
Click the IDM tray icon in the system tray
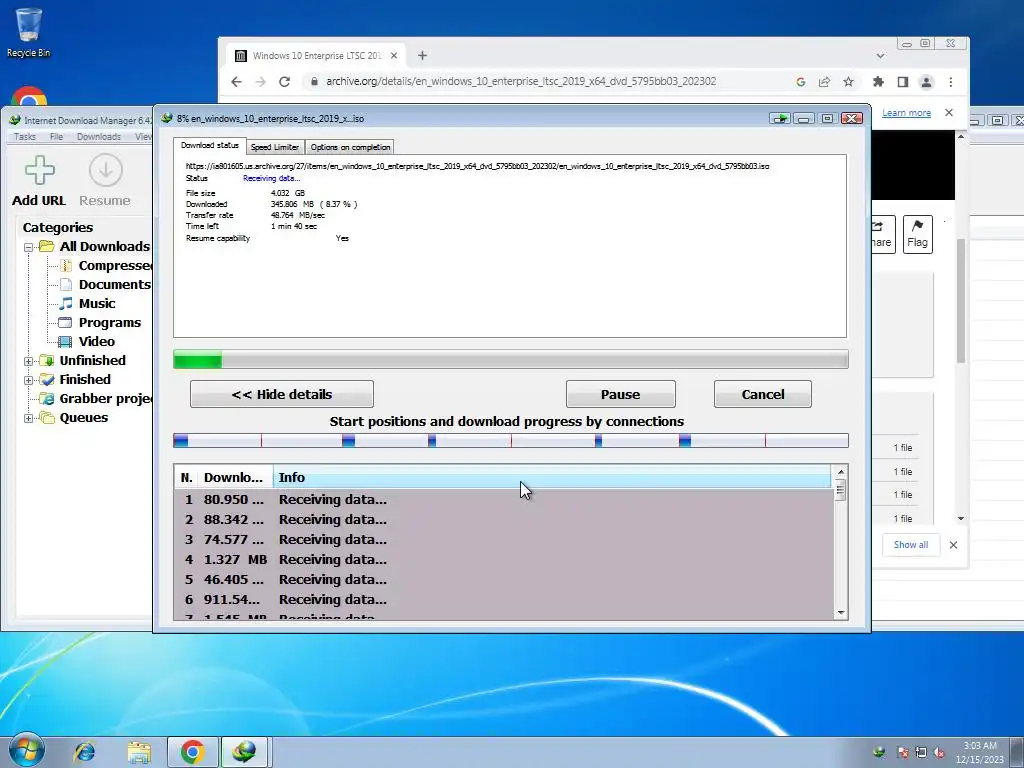[878, 752]
